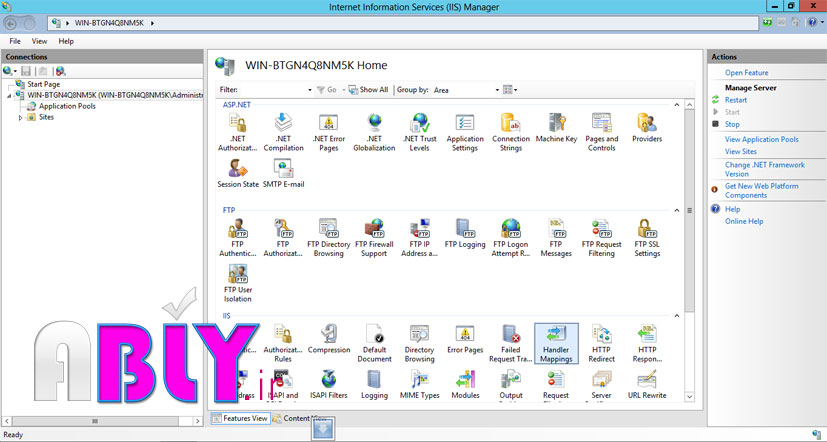The width and height of the screenshot is (827, 442).
Task: Open FTP Directory Browsing feature
Action: coord(329,238)
